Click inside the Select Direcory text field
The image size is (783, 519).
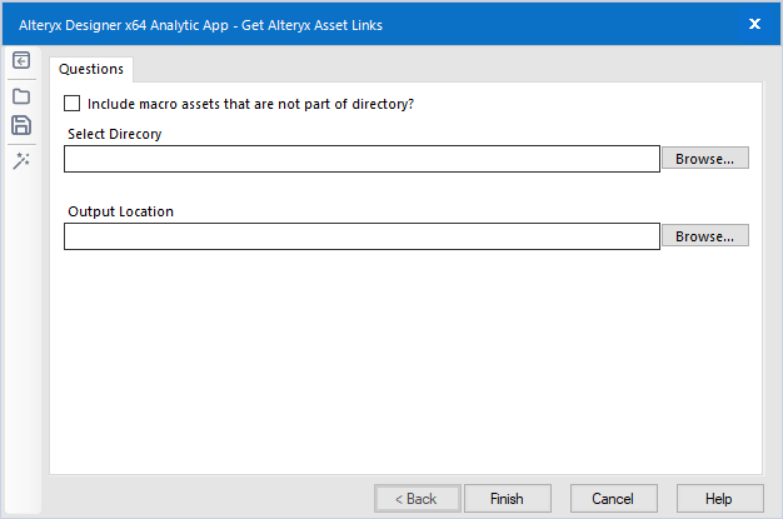pos(362,159)
